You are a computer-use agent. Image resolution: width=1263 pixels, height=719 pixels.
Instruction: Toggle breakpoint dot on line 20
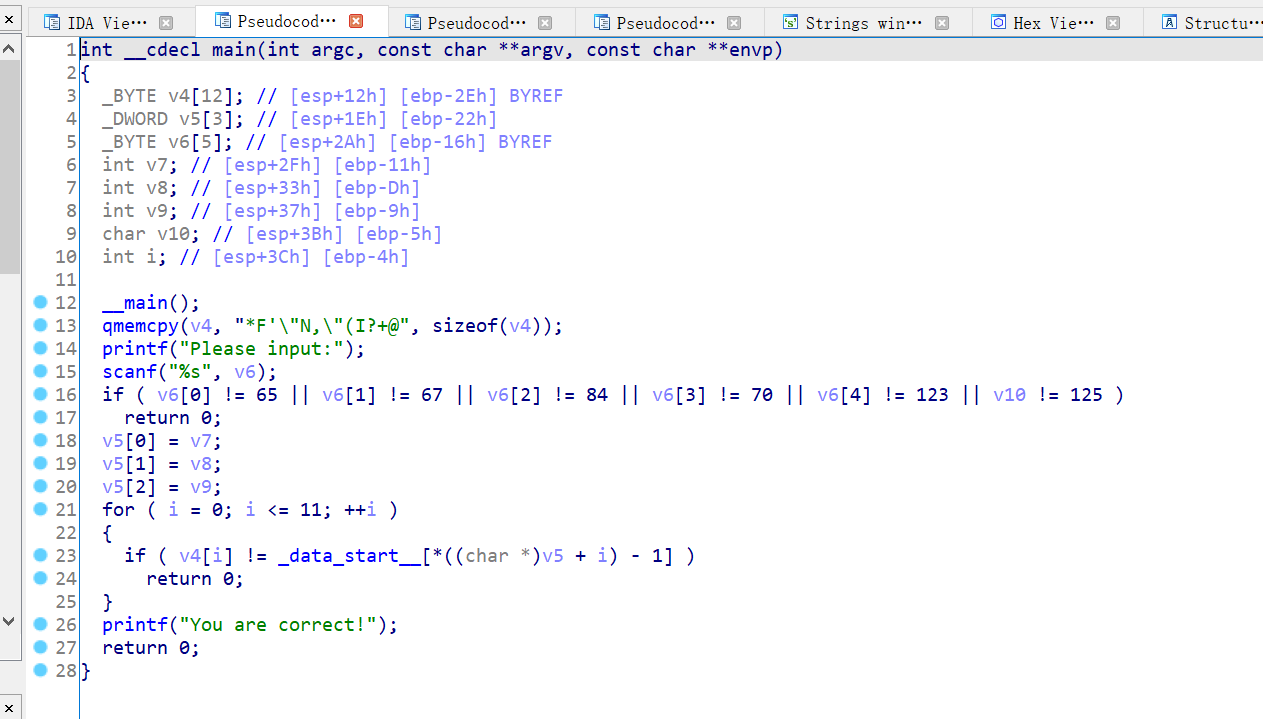click(x=40, y=486)
